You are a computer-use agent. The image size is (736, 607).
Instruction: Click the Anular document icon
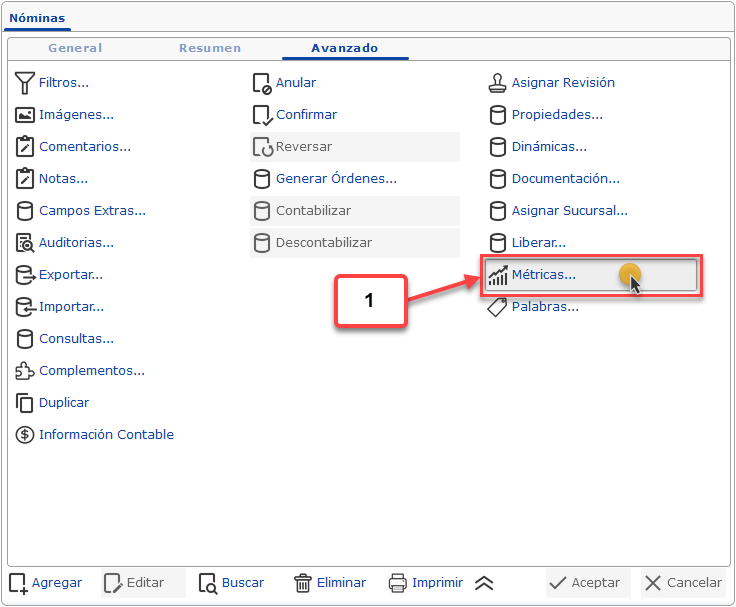click(x=262, y=83)
